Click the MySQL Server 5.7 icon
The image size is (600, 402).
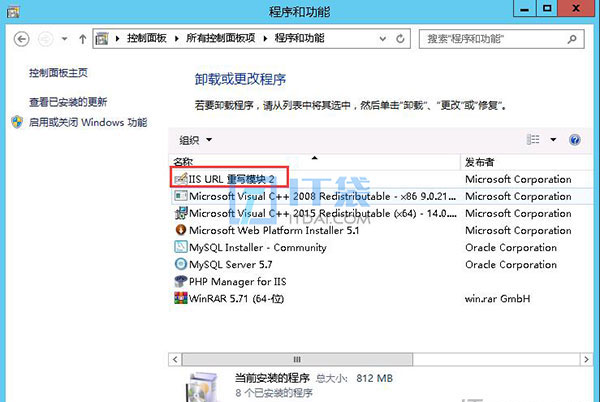click(181, 264)
